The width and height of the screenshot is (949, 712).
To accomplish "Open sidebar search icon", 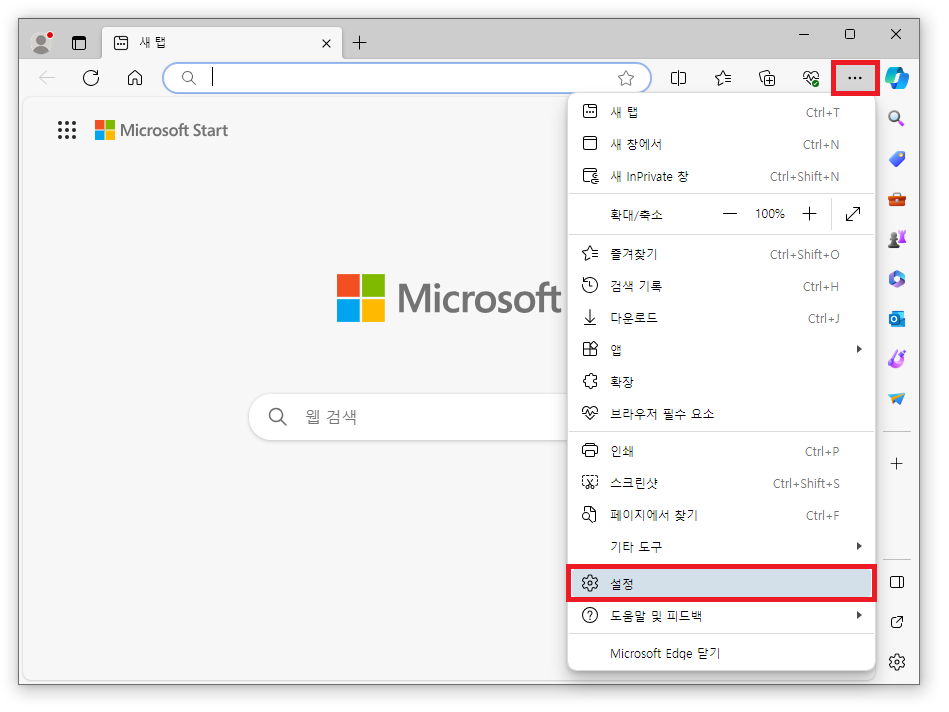I will point(896,119).
